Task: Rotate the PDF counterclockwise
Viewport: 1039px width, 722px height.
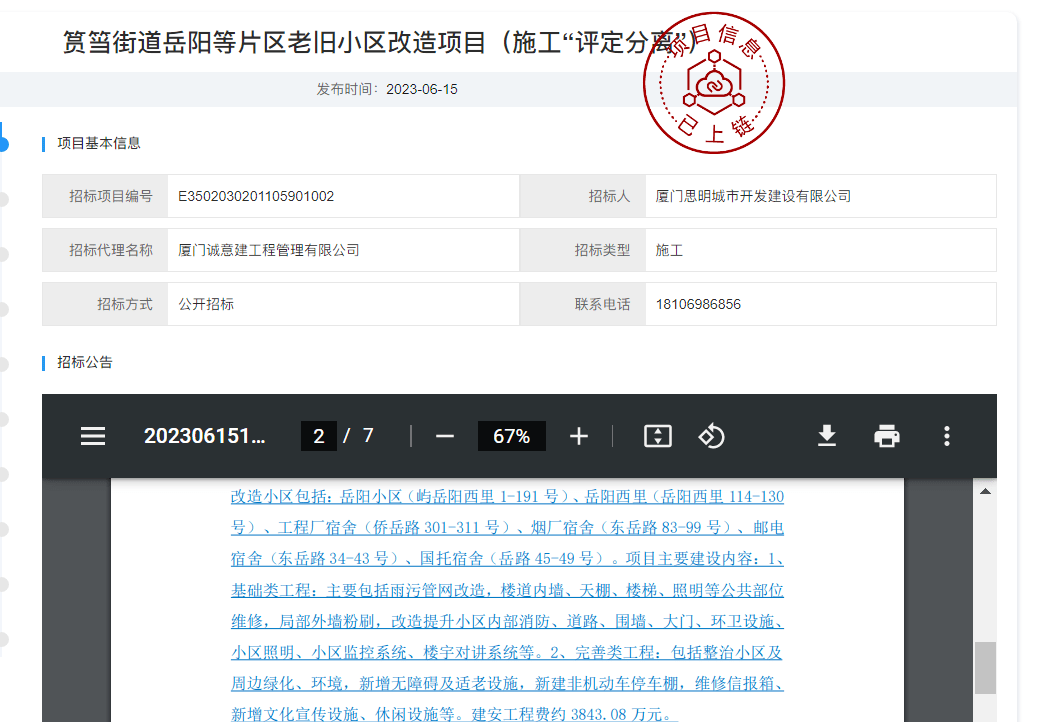Action: [x=711, y=436]
